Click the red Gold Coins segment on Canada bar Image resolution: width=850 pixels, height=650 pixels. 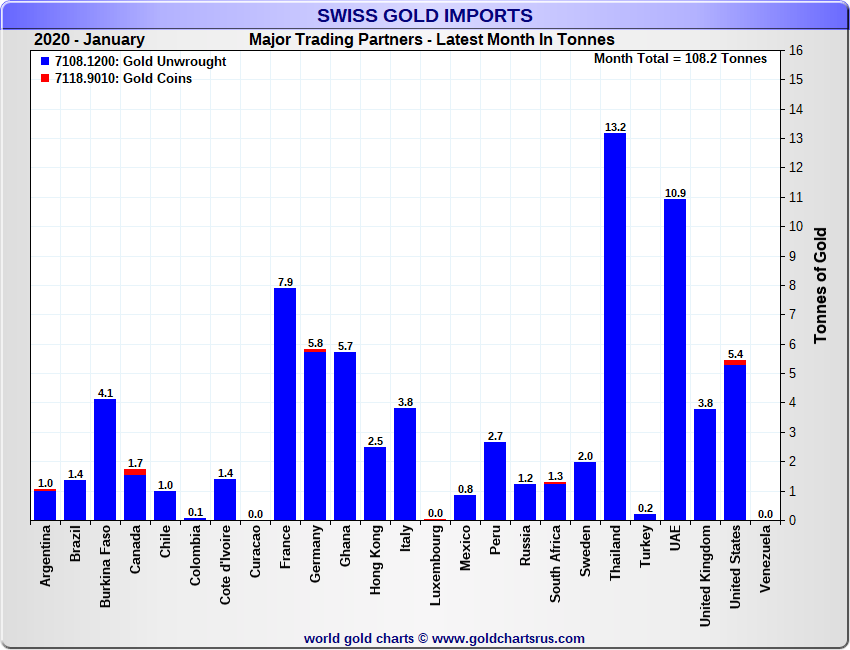(135, 472)
